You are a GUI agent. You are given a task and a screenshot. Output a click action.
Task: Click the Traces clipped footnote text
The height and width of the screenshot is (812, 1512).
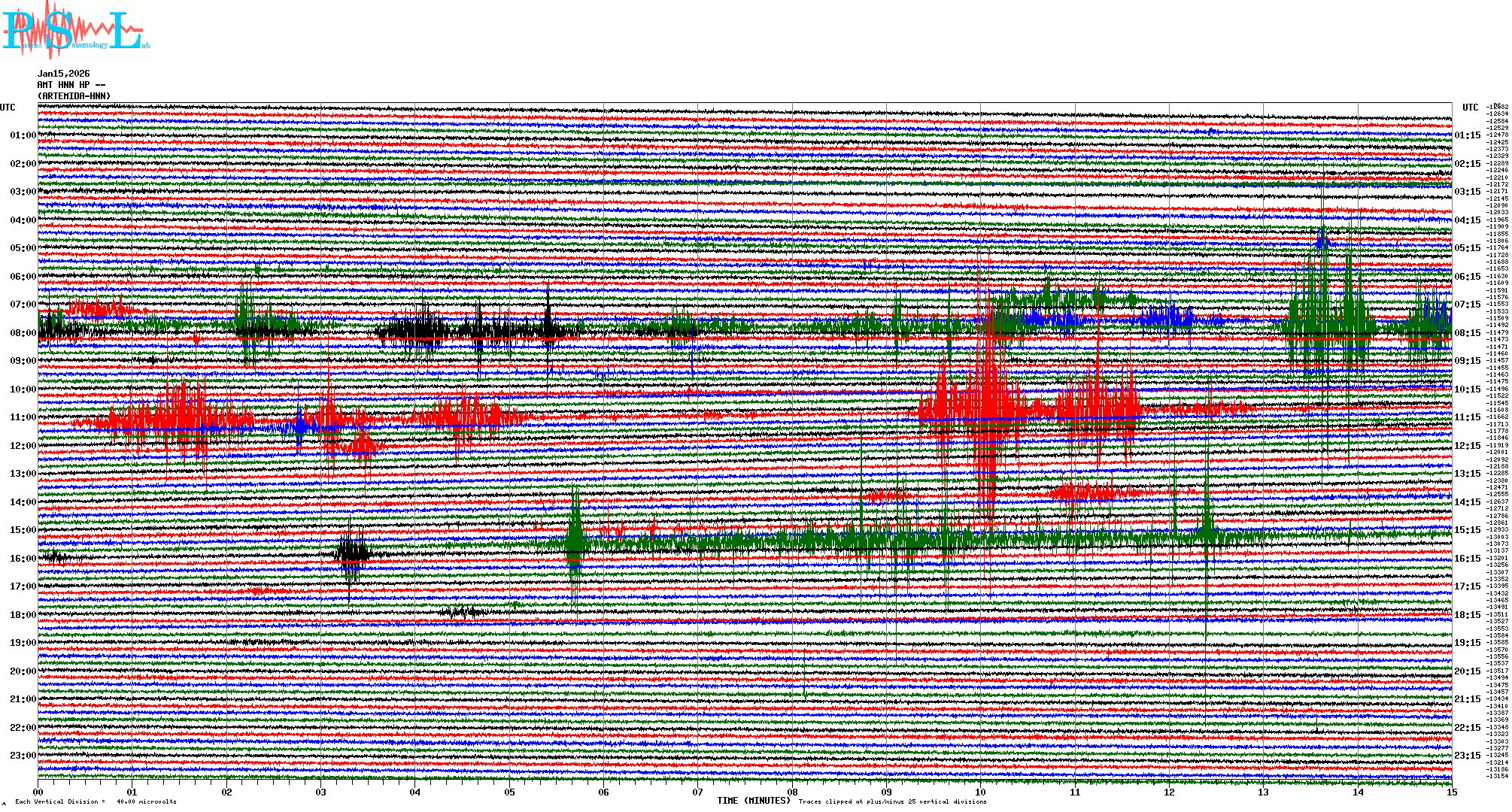tap(892, 801)
